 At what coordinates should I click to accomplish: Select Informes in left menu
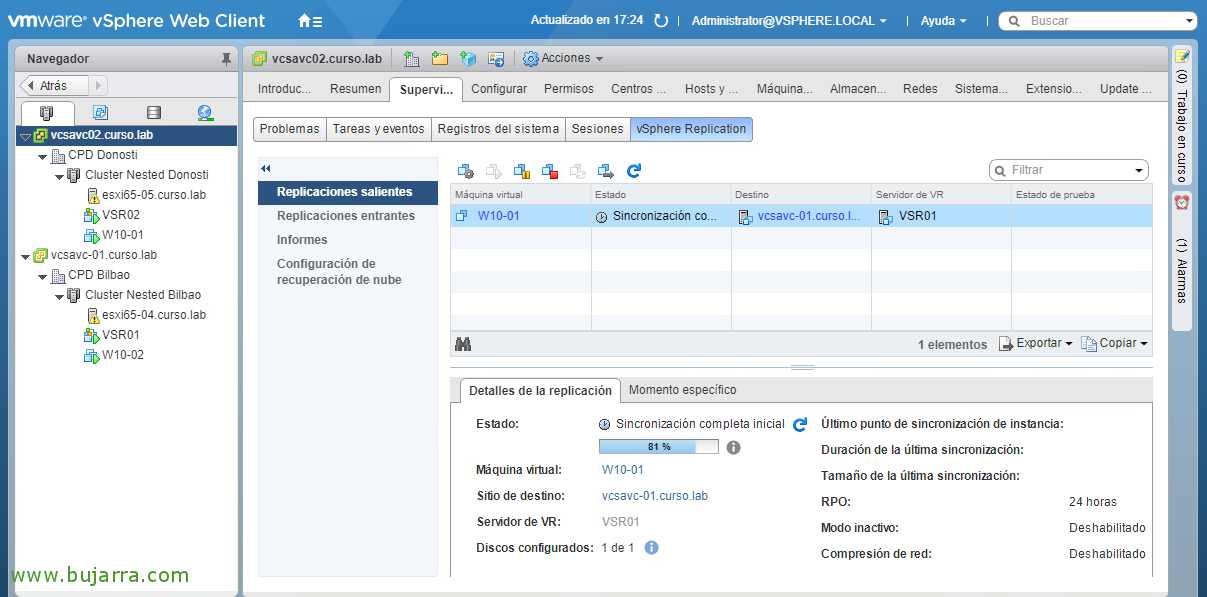point(302,240)
